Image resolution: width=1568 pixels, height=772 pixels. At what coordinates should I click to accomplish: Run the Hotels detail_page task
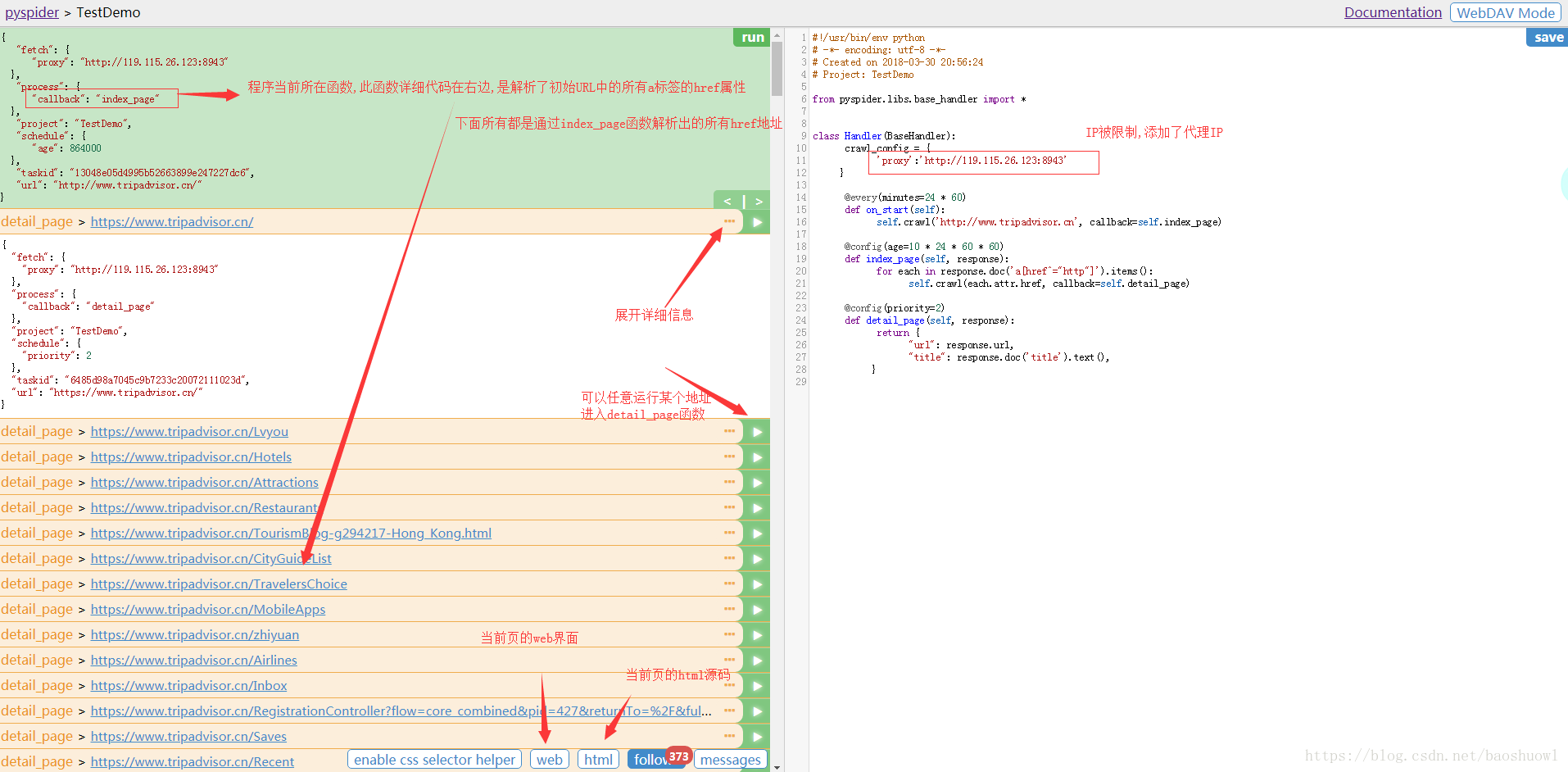pos(756,456)
